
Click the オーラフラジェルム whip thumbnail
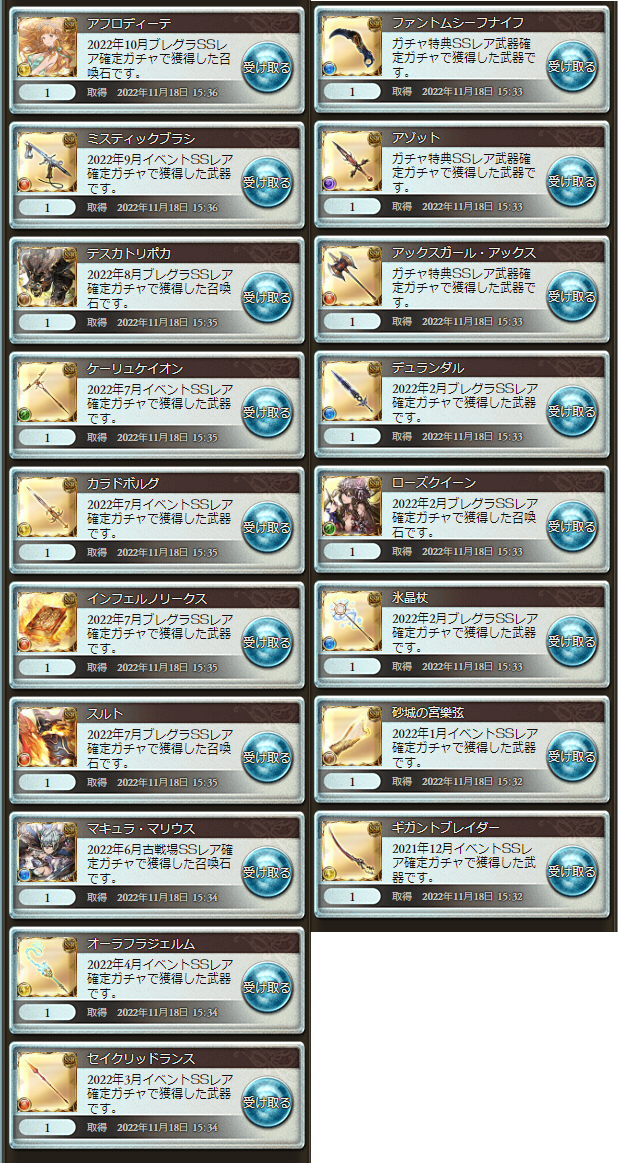pyautogui.click(x=47, y=966)
